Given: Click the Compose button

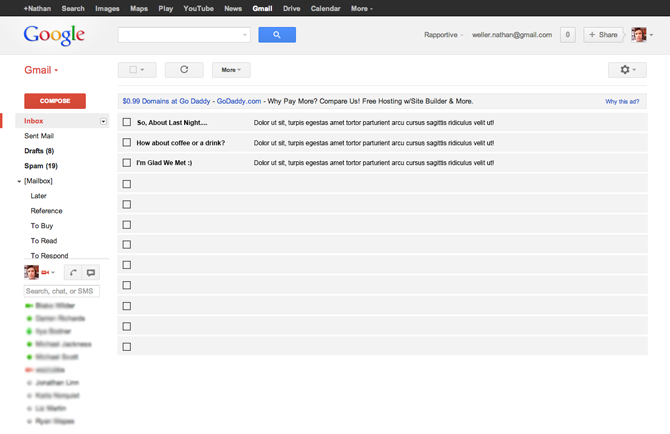Looking at the screenshot, I should click(x=55, y=101).
